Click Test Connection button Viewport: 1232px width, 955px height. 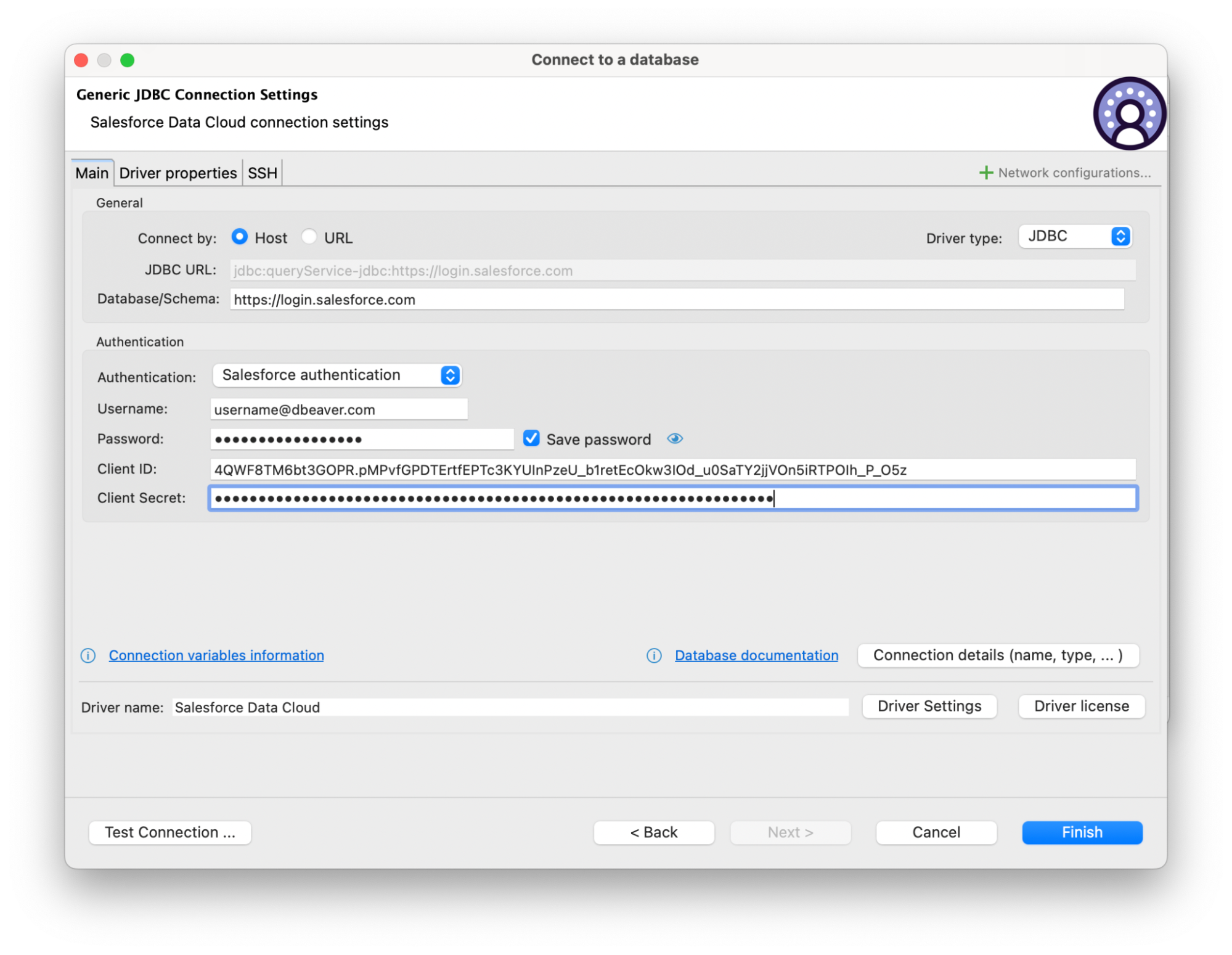pos(169,832)
